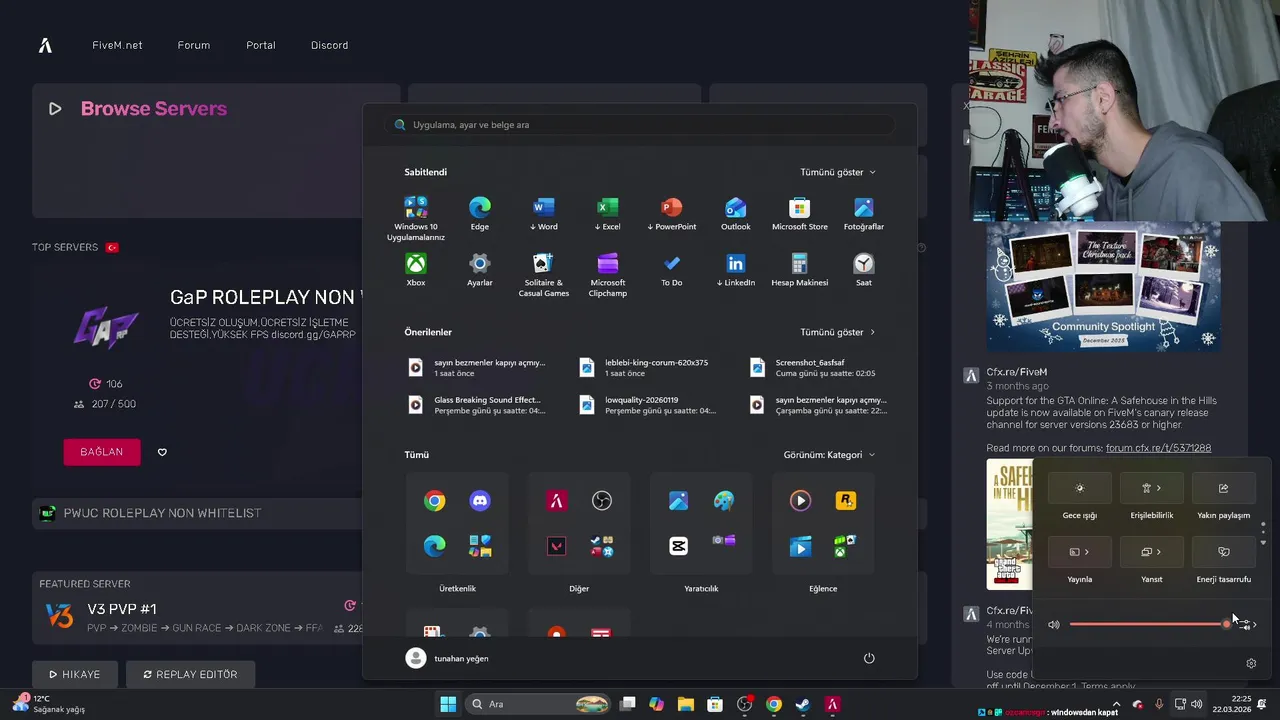Open Yansıt project options
Viewport: 1280px width, 720px height.
(x=1151, y=552)
